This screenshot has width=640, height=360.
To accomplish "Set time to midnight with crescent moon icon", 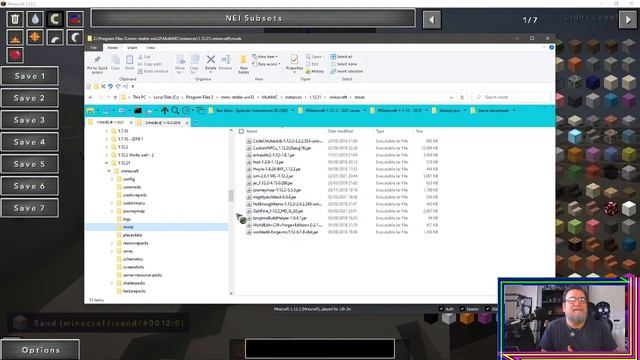I will click(75, 38).
